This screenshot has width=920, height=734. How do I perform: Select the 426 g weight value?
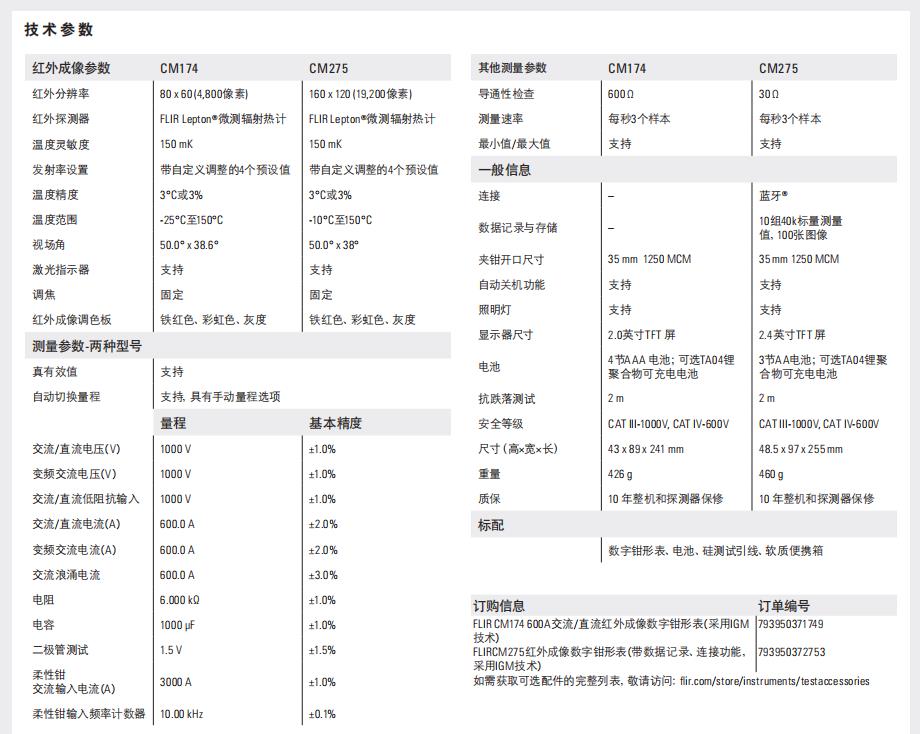[x=620, y=474]
